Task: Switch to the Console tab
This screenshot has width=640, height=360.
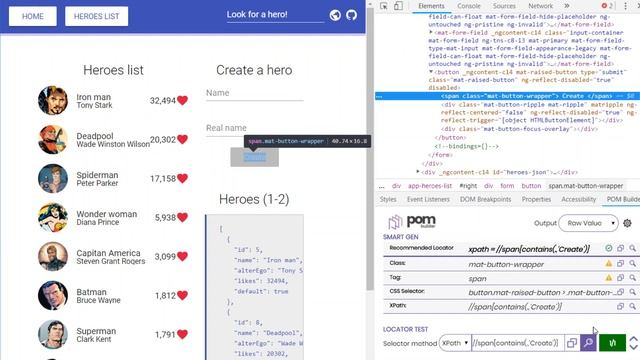Action: [x=469, y=6]
